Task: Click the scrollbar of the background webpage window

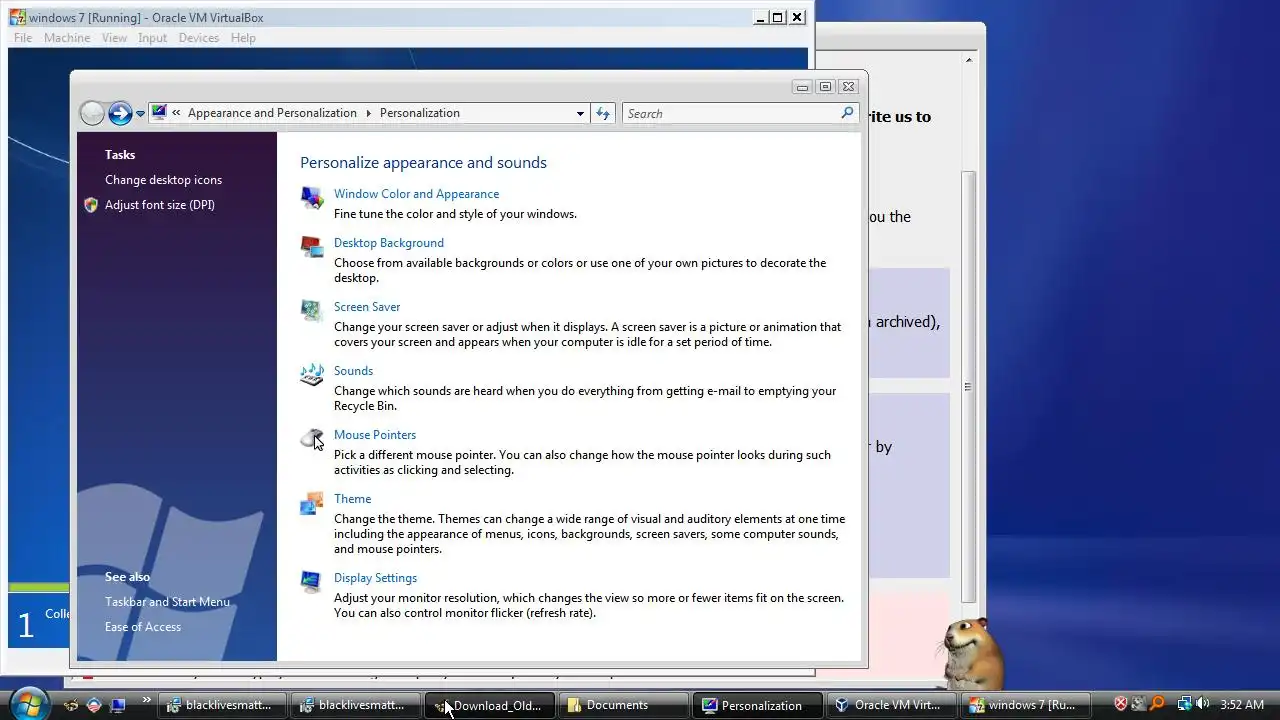Action: (967, 386)
